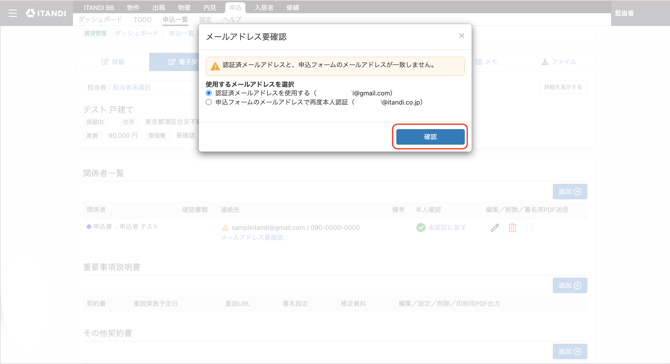Click the envelope send PDF icon
Image resolution: width=670 pixels, height=364 pixels.
click(529, 228)
